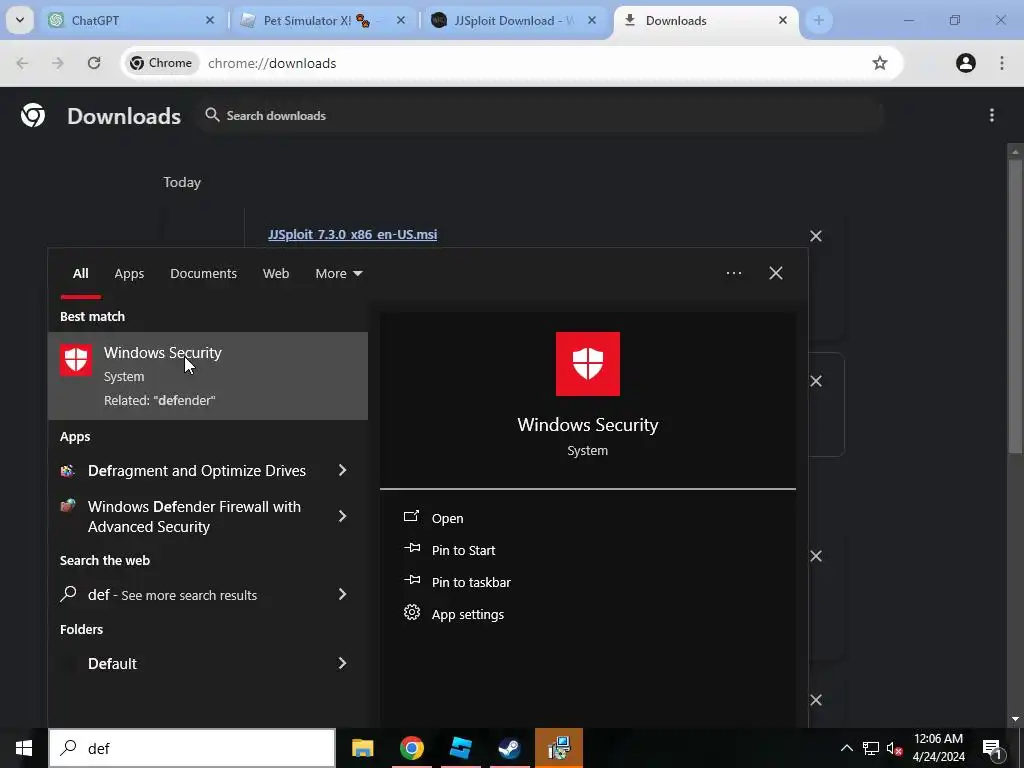The image size is (1024, 768).
Task: Go back in Chrome
Action: click(x=22, y=63)
